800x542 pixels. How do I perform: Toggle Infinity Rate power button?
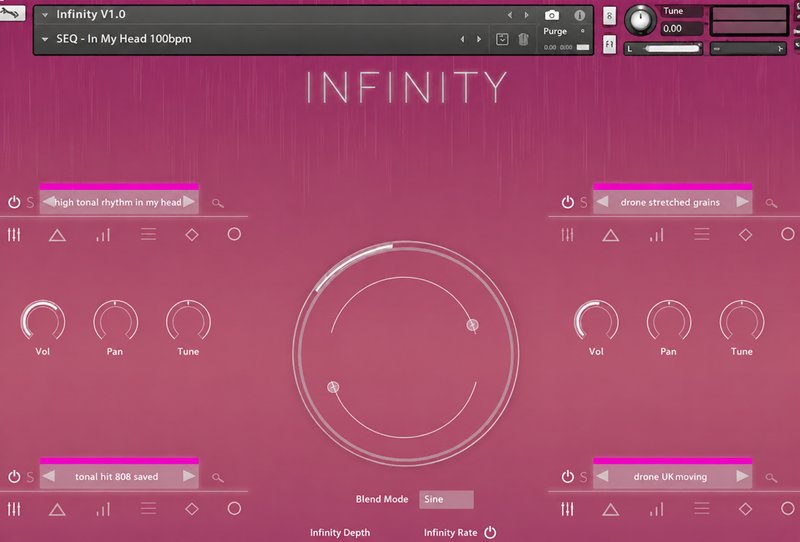[490, 532]
